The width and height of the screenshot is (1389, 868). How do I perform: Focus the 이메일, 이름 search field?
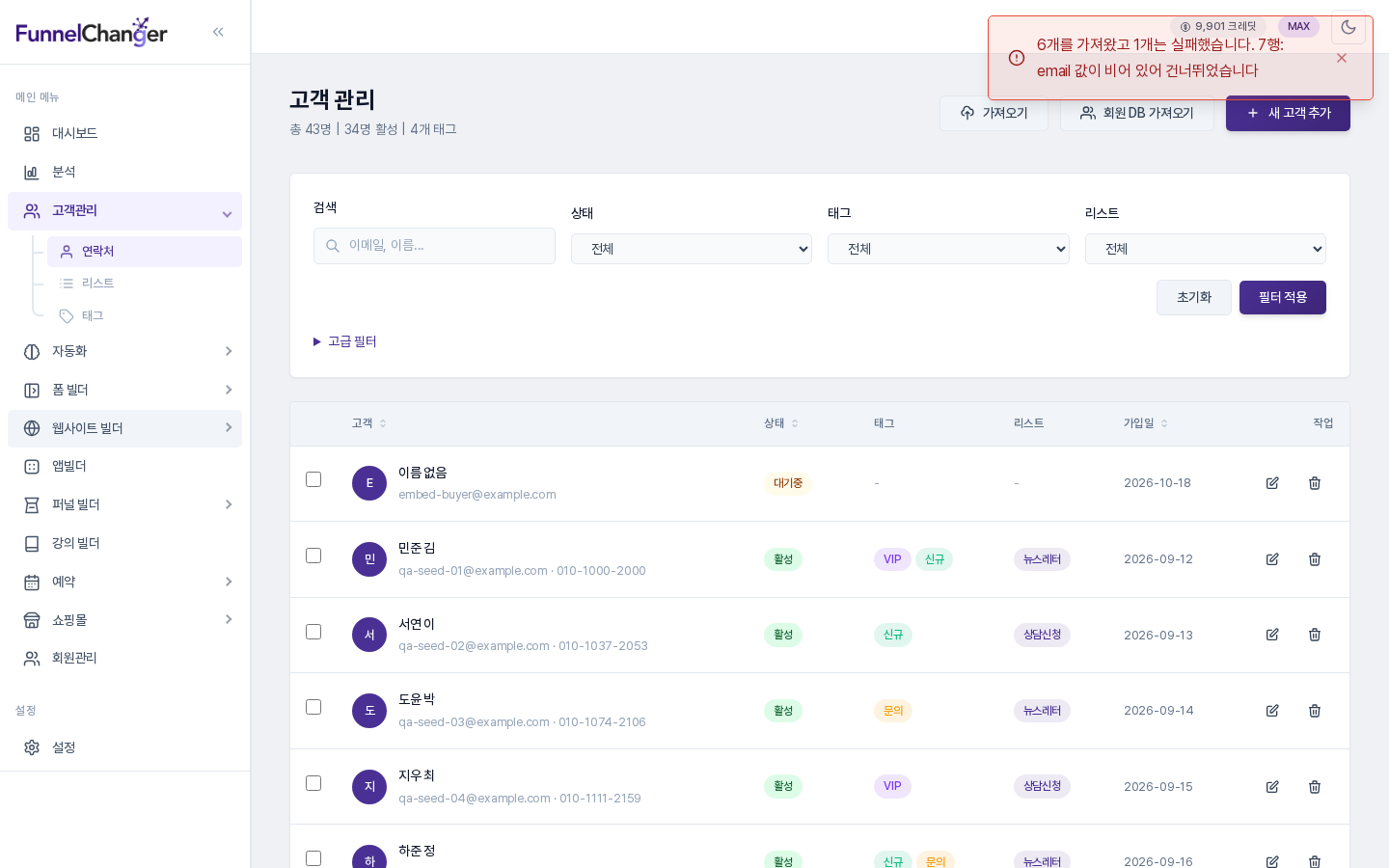point(434,246)
